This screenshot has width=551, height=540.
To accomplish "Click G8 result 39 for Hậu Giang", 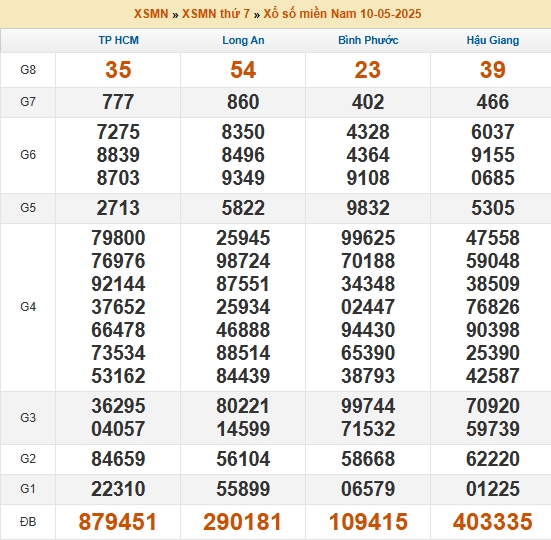I will click(493, 70).
